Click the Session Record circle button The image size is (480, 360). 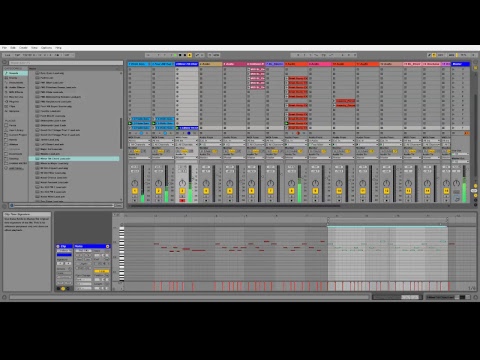tap(210, 55)
